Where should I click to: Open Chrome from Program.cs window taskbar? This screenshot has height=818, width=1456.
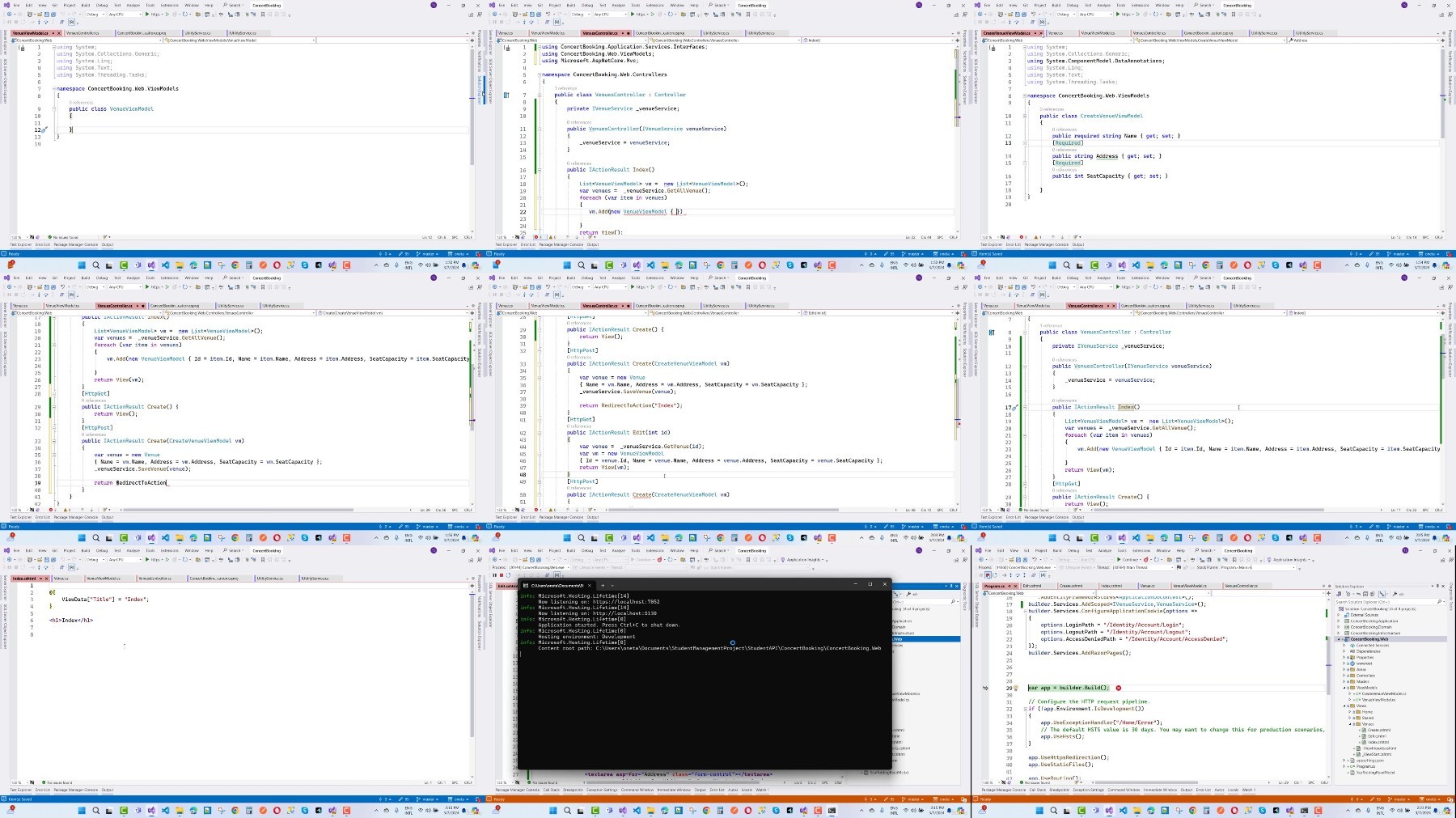1192,810
